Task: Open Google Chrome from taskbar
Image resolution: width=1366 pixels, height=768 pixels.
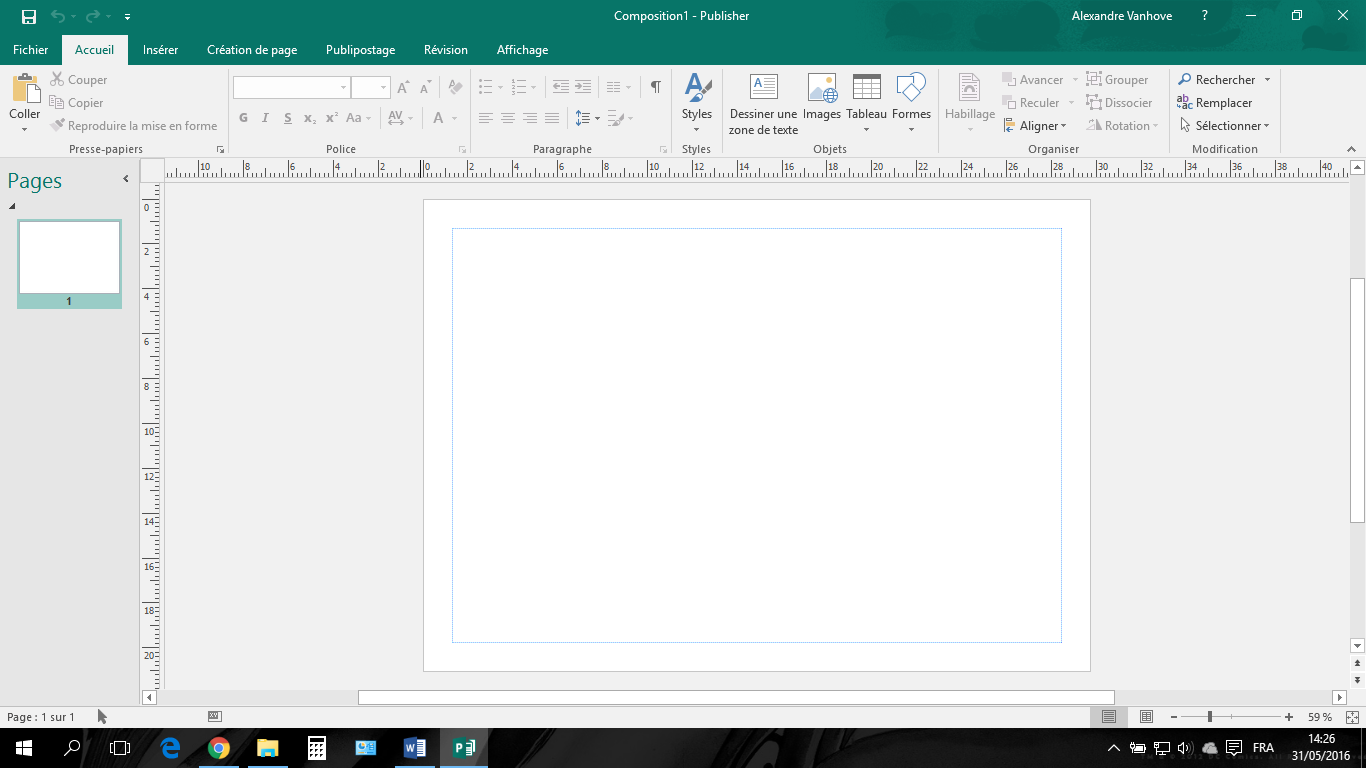Action: click(219, 748)
